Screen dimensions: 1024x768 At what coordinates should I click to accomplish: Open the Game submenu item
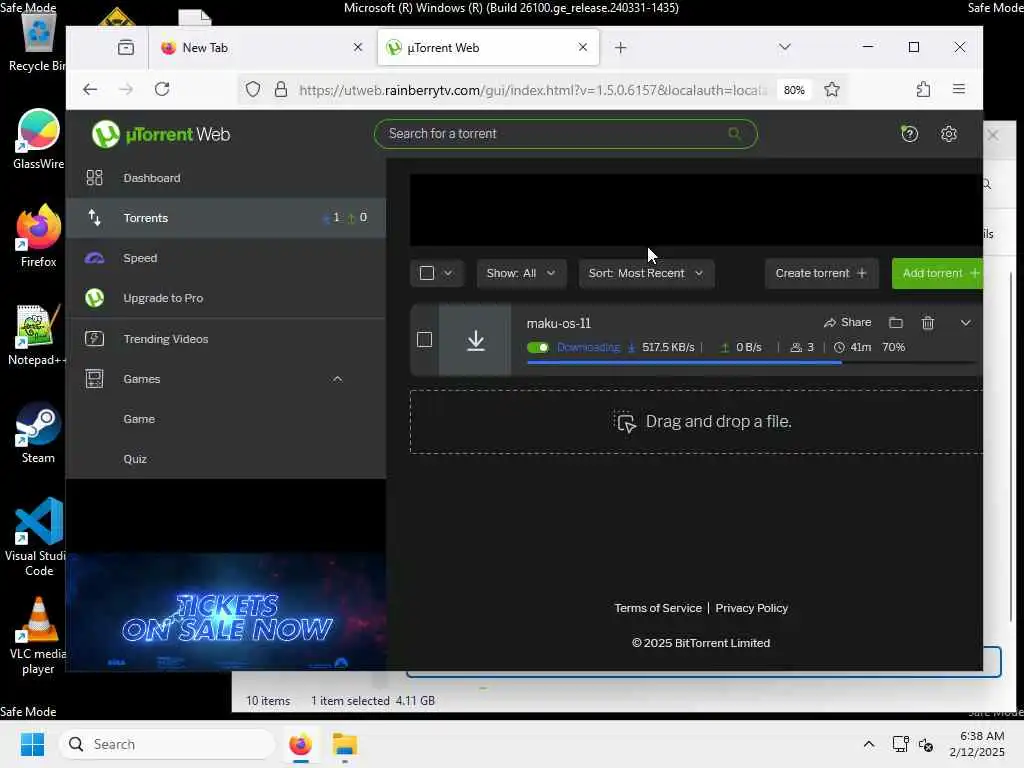(x=226, y=419)
